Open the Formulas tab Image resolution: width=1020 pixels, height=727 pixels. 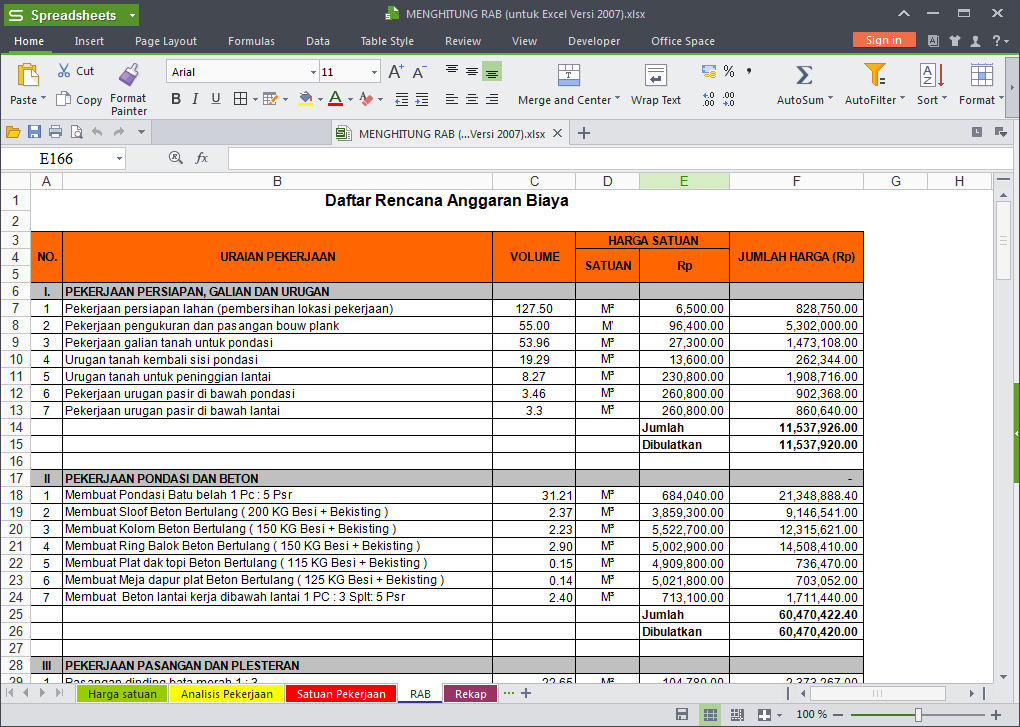251,41
